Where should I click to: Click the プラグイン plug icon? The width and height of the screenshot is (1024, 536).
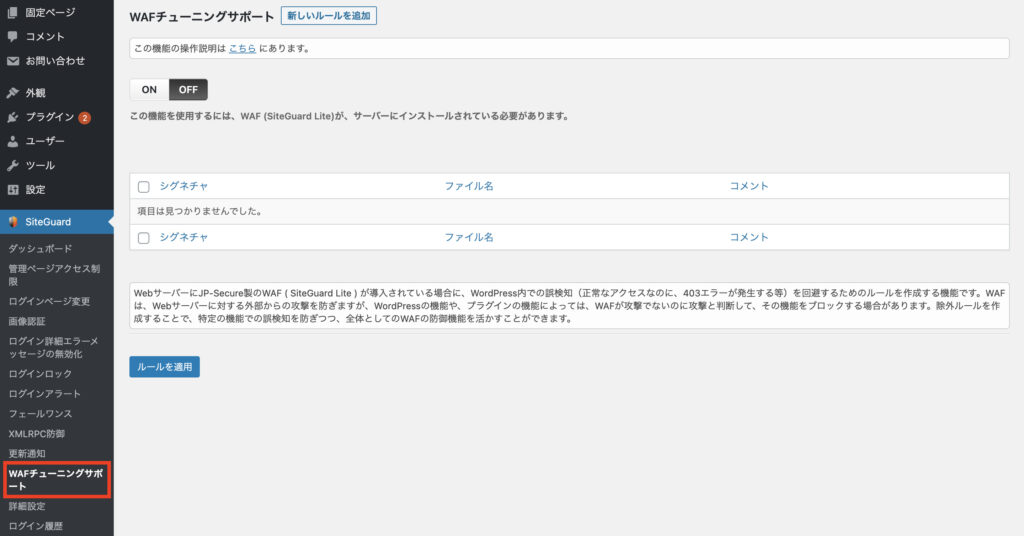click(12, 117)
